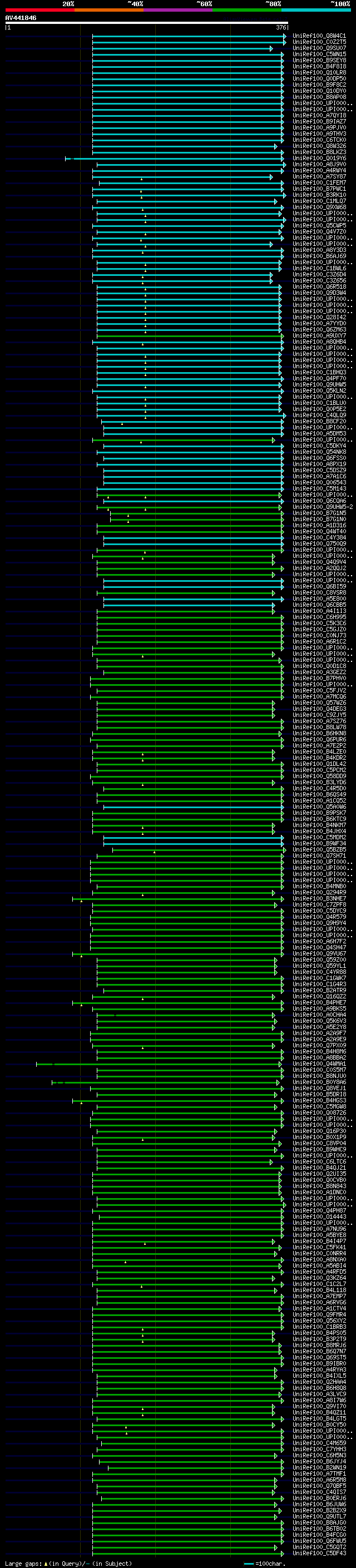
Task: Select the UniRef100_Q10LR8 label
Action: (319, 72)
